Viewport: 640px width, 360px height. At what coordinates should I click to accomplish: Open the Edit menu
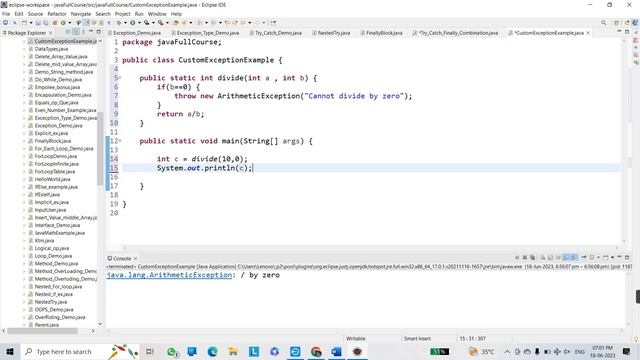pyautogui.click(x=19, y=14)
